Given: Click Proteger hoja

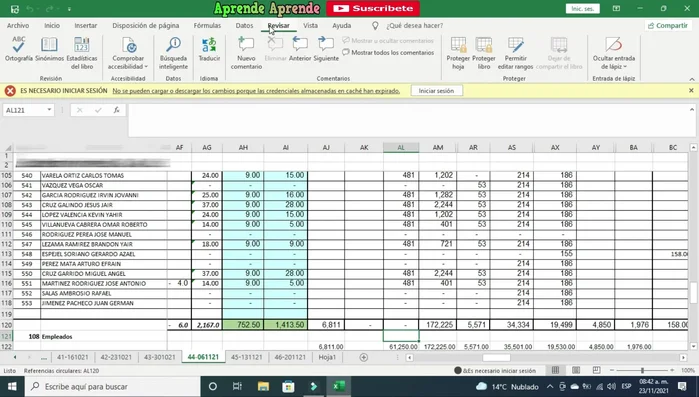Looking at the screenshot, I should click(x=458, y=53).
